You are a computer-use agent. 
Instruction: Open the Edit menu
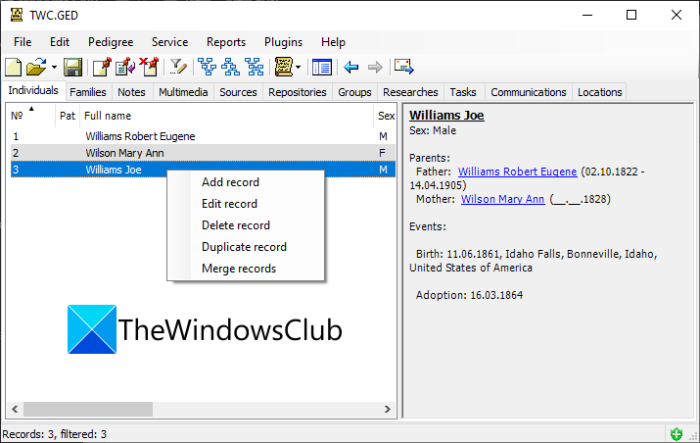[x=59, y=42]
